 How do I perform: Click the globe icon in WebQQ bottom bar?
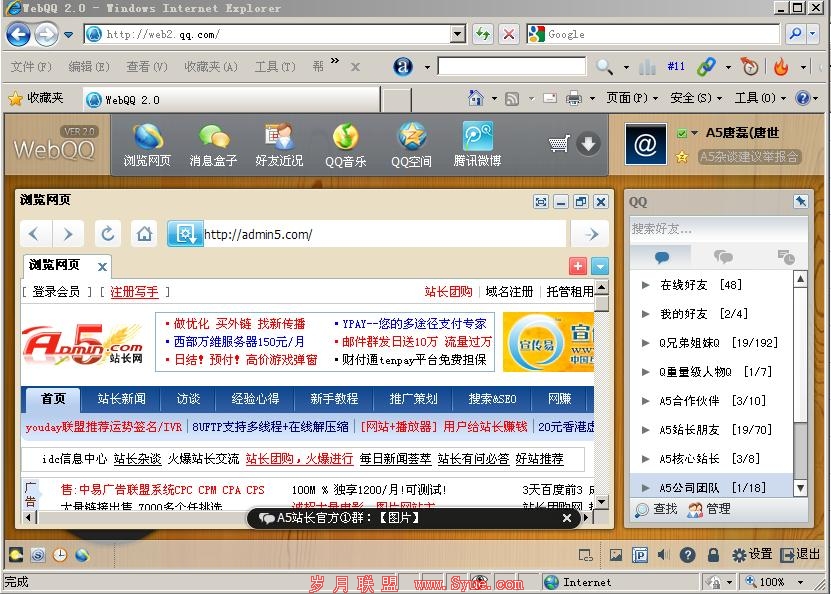(x=82, y=555)
